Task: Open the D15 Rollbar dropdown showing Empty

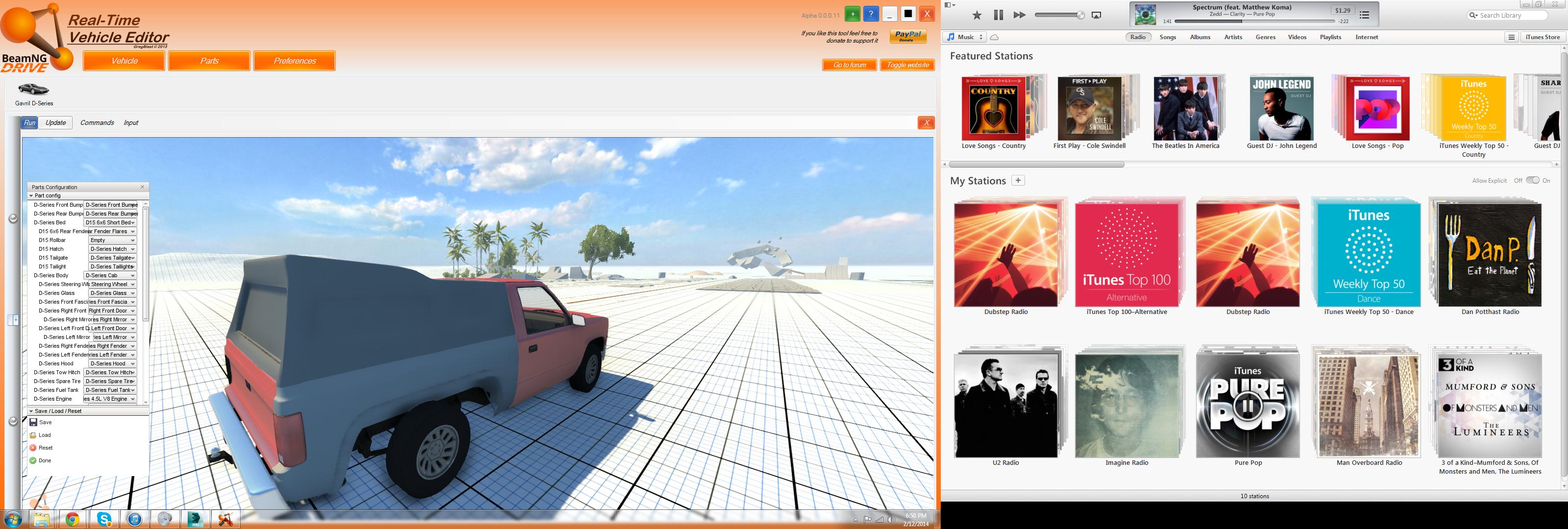Action: [x=113, y=240]
